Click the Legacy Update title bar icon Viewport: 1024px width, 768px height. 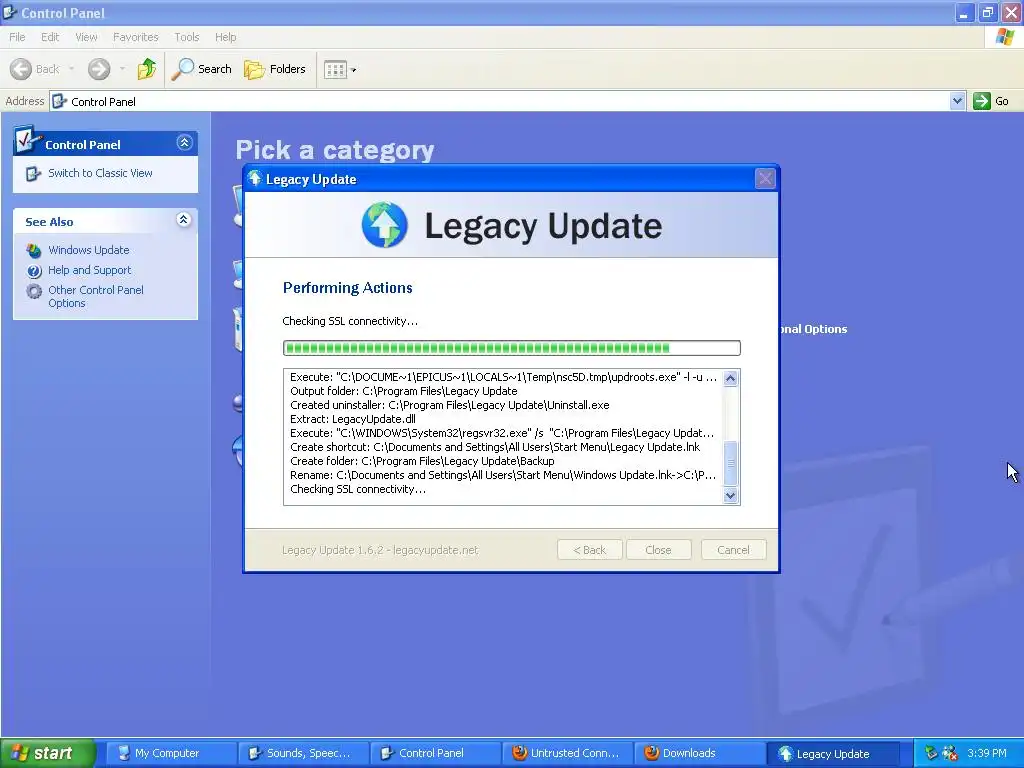[x=255, y=178]
